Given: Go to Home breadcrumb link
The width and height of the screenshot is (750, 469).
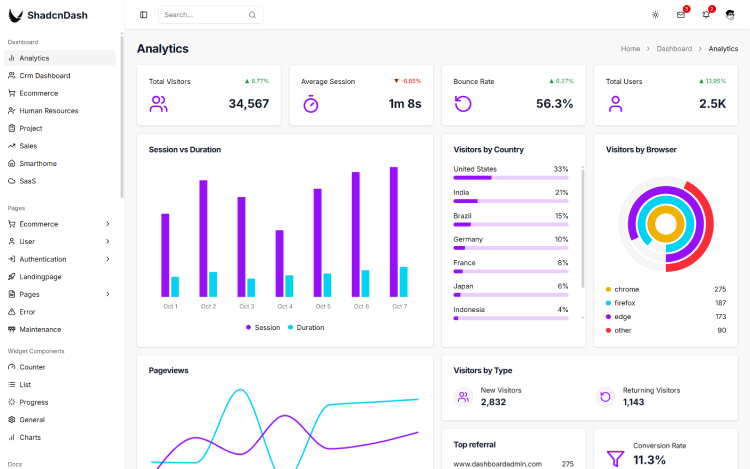Looking at the screenshot, I should 630,49.
